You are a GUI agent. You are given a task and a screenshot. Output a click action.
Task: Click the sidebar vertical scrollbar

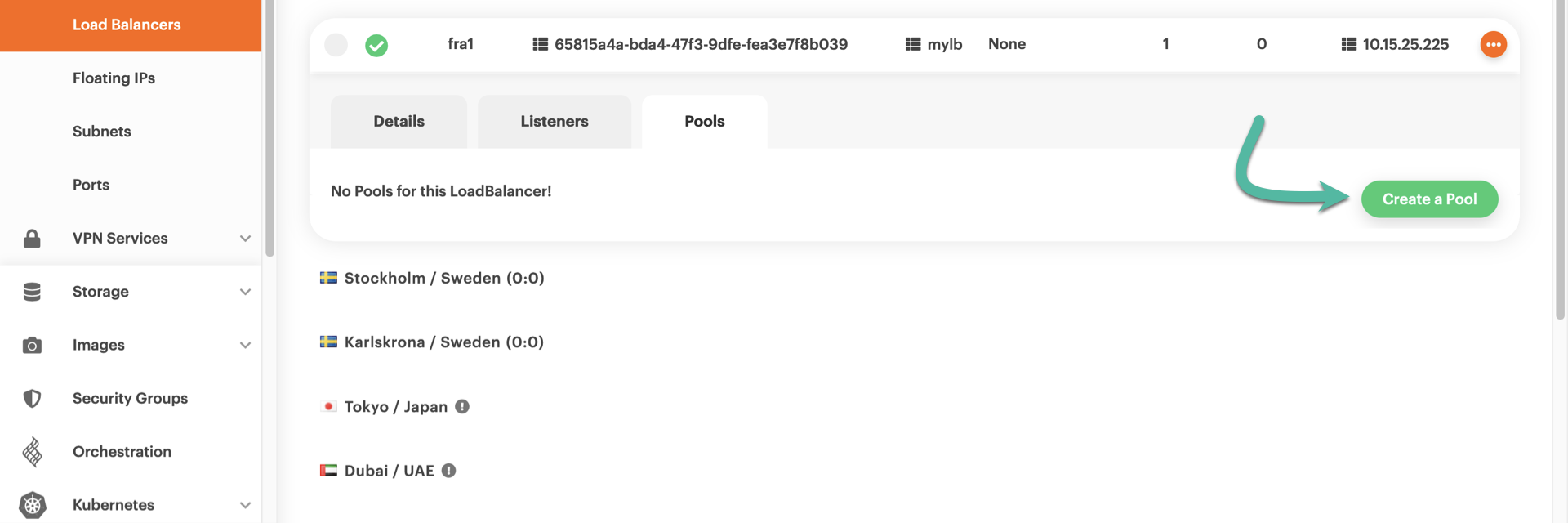pyautogui.click(x=269, y=131)
